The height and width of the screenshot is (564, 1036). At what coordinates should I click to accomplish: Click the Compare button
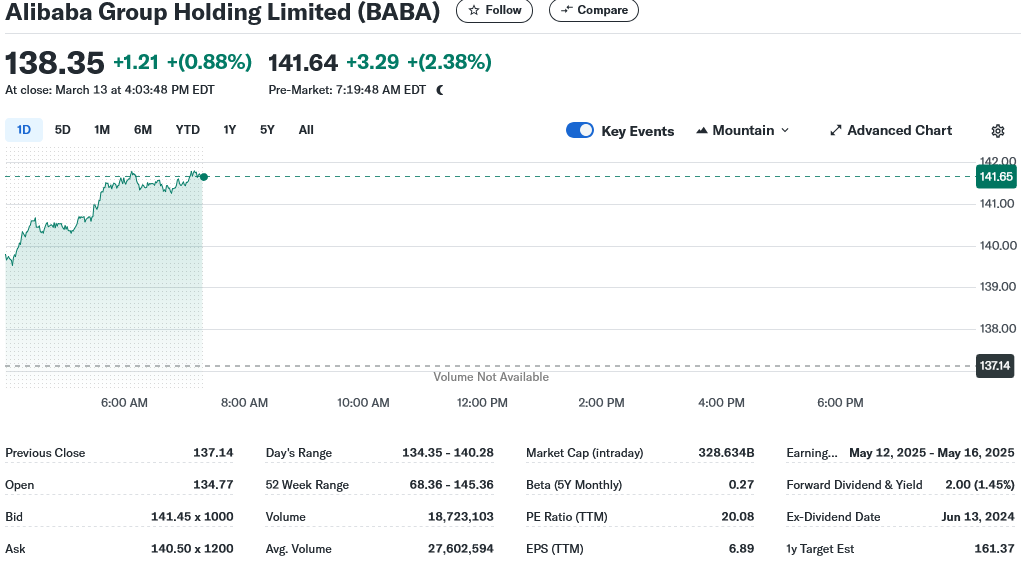click(594, 10)
